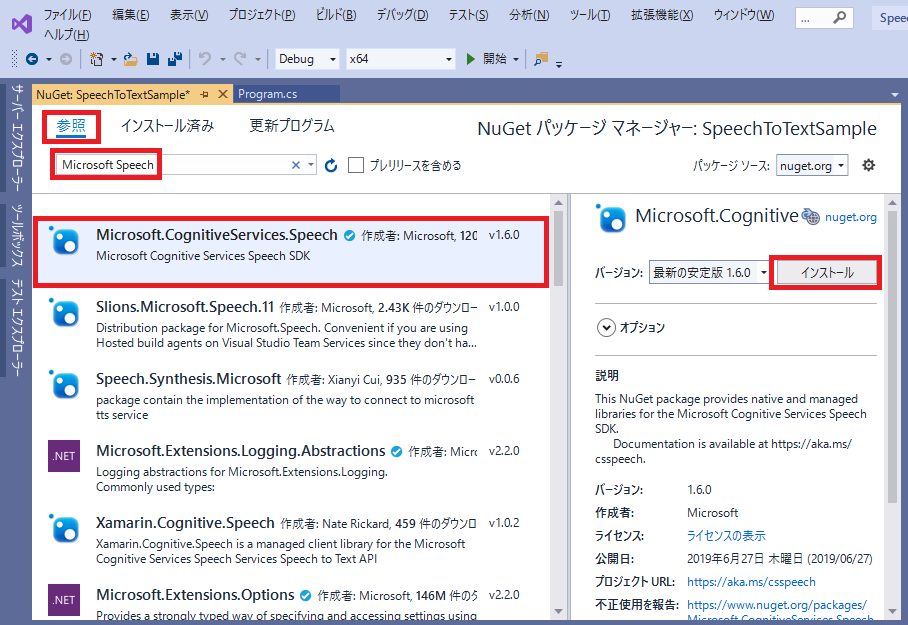Click the find in files toolbar icon
Screen dimensions: 908x625
(541, 59)
